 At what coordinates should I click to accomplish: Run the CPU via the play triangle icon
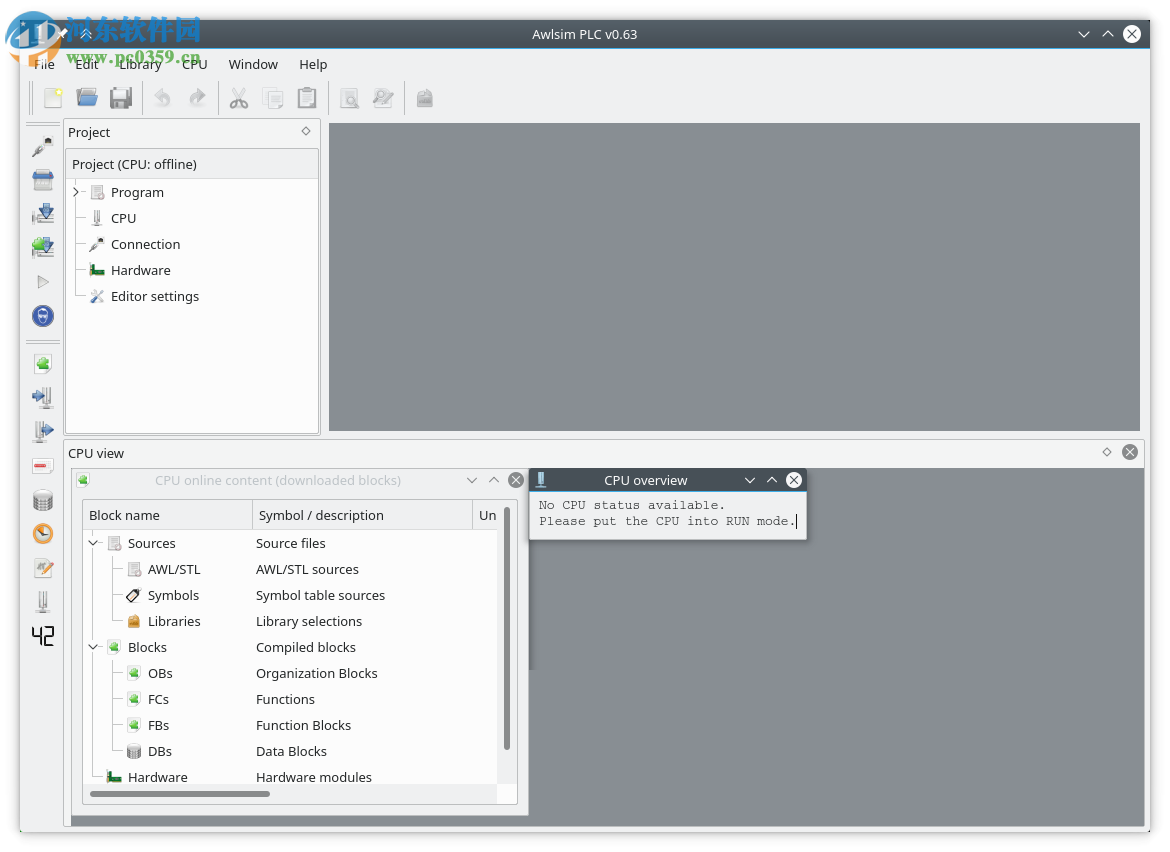pyautogui.click(x=42, y=281)
